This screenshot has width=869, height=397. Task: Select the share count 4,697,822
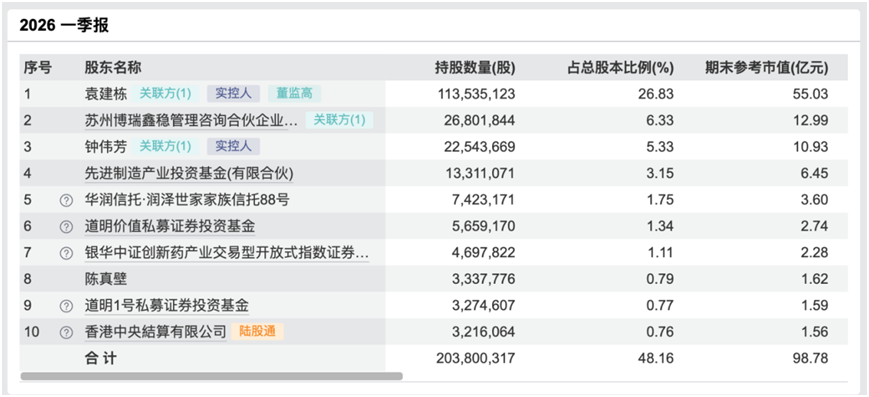484,253
